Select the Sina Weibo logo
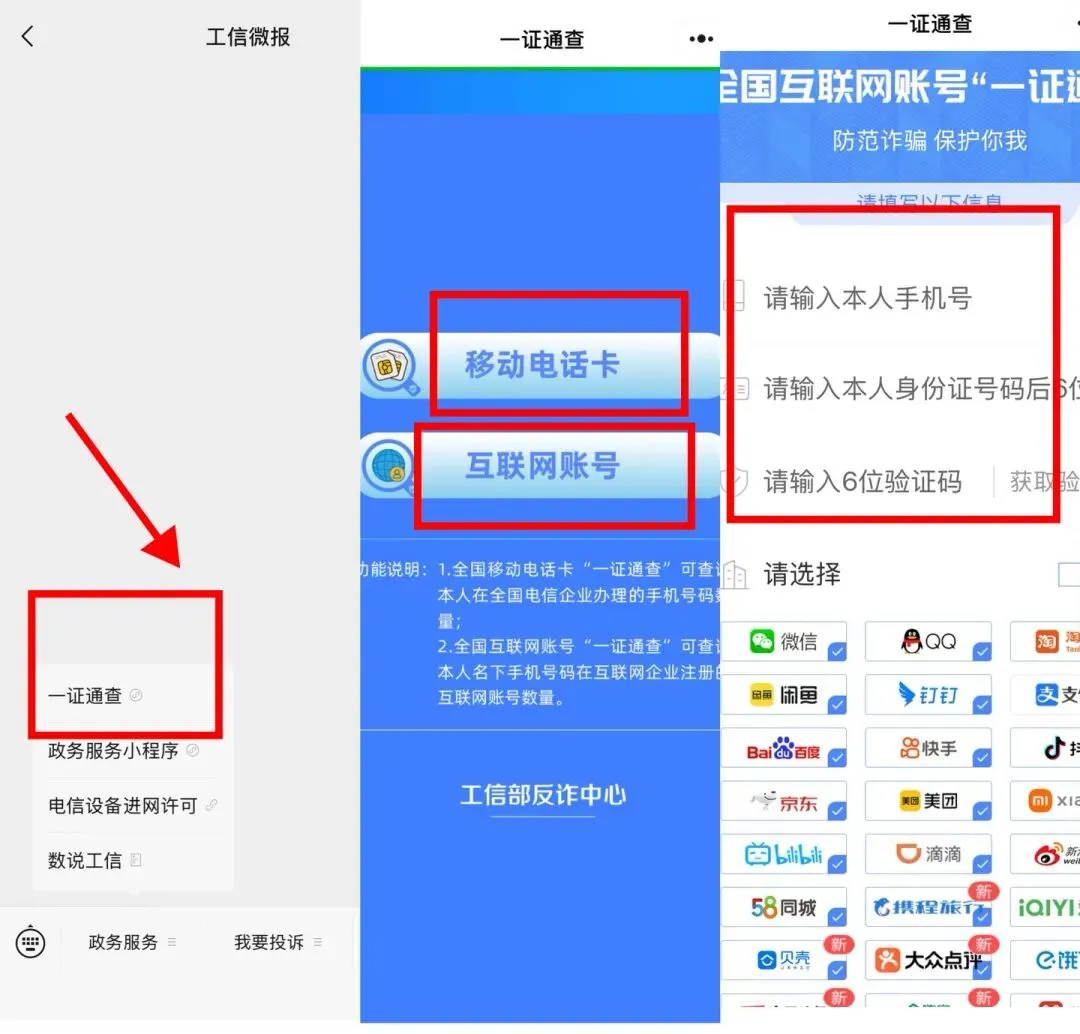Image resolution: width=1080 pixels, height=1034 pixels. [1048, 855]
